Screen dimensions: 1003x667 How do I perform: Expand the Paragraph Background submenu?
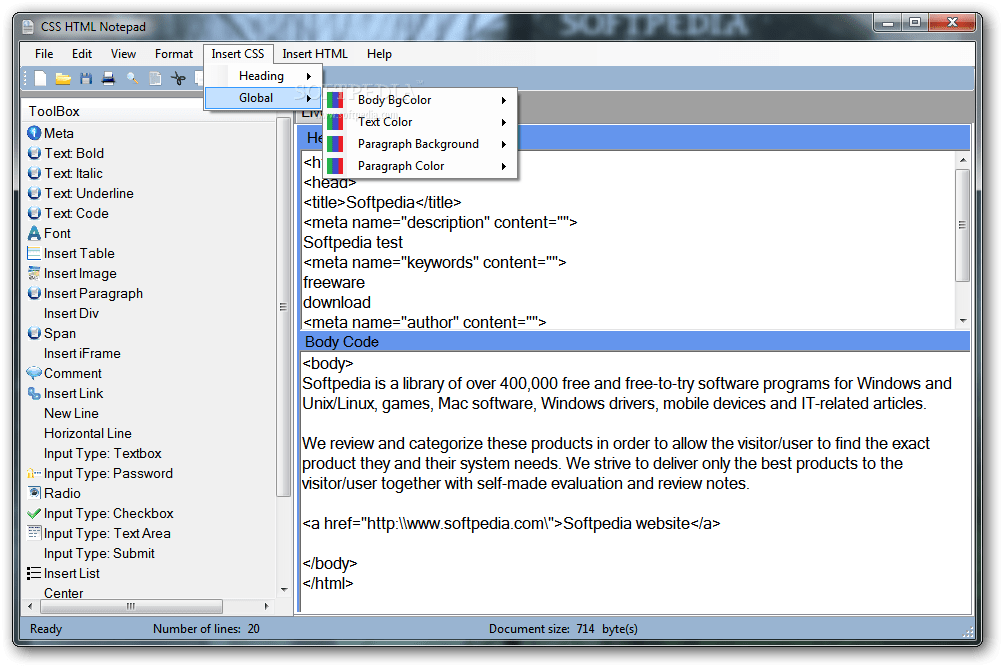[x=420, y=144]
